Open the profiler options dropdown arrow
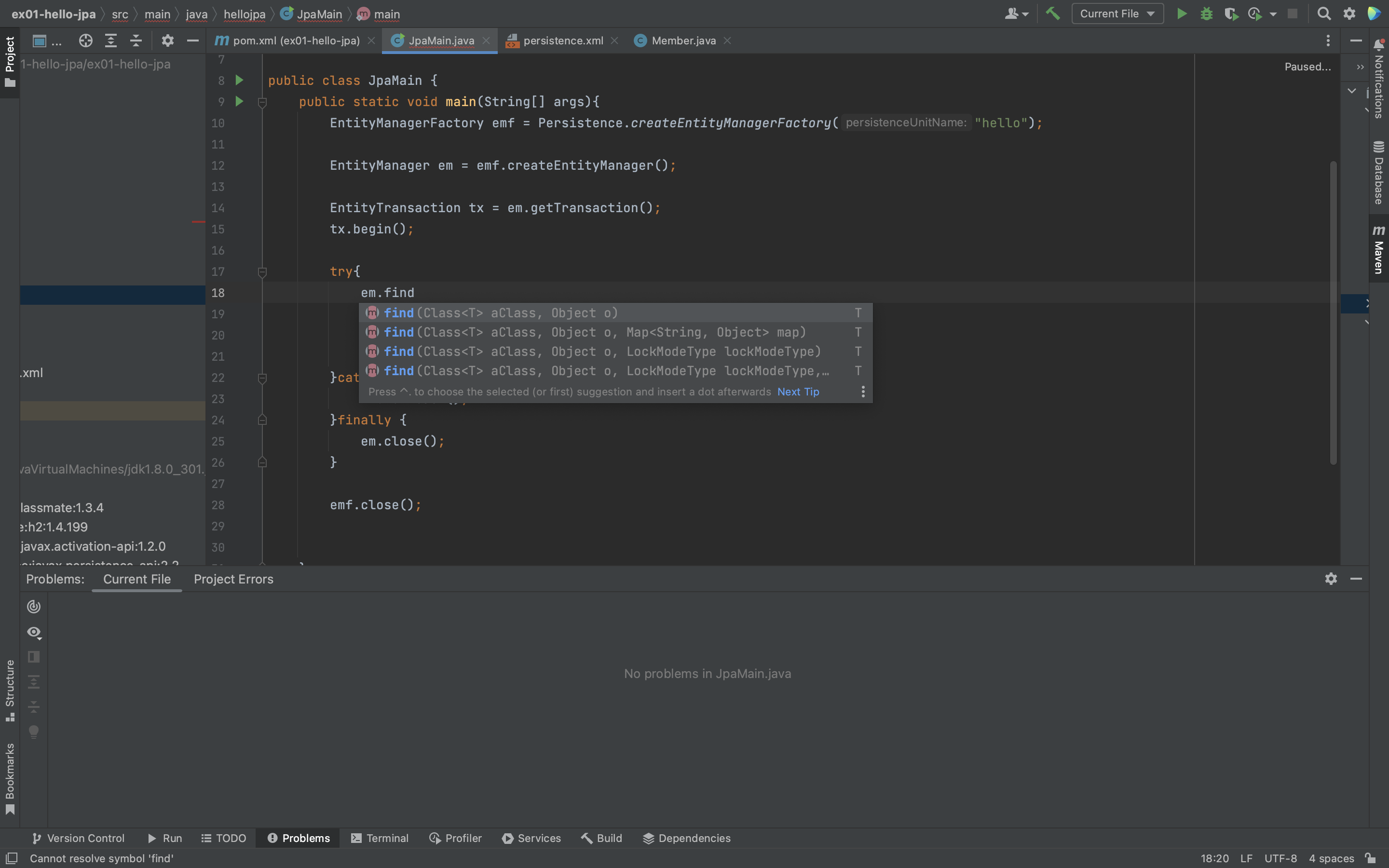 click(x=1272, y=14)
